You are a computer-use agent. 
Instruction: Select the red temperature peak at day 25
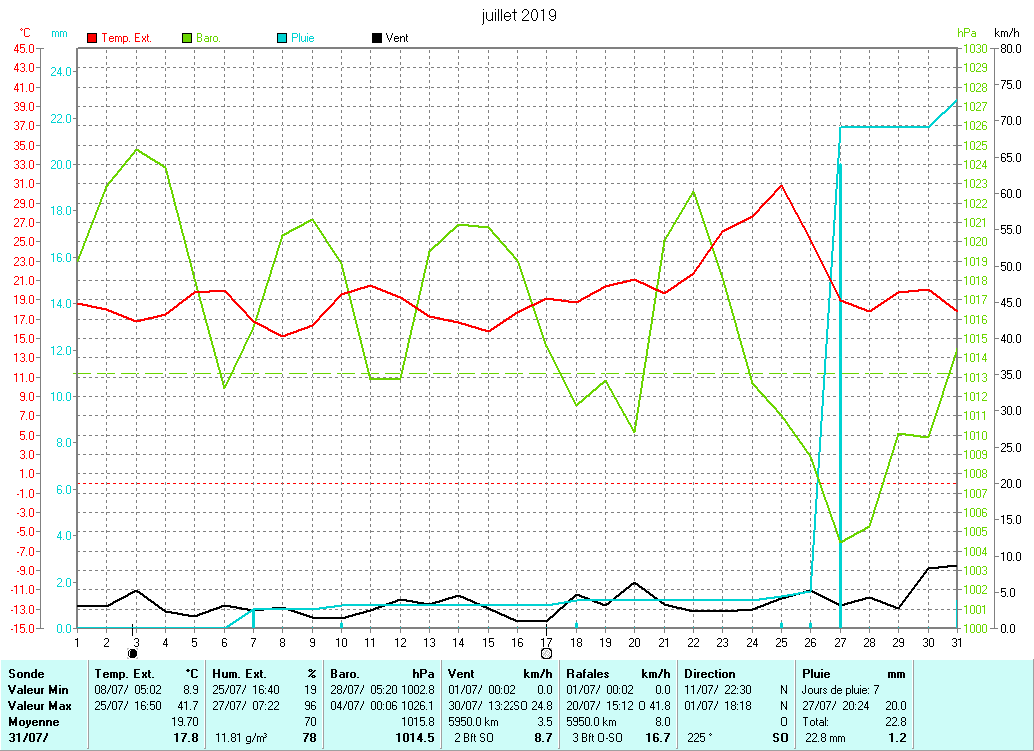[781, 185]
